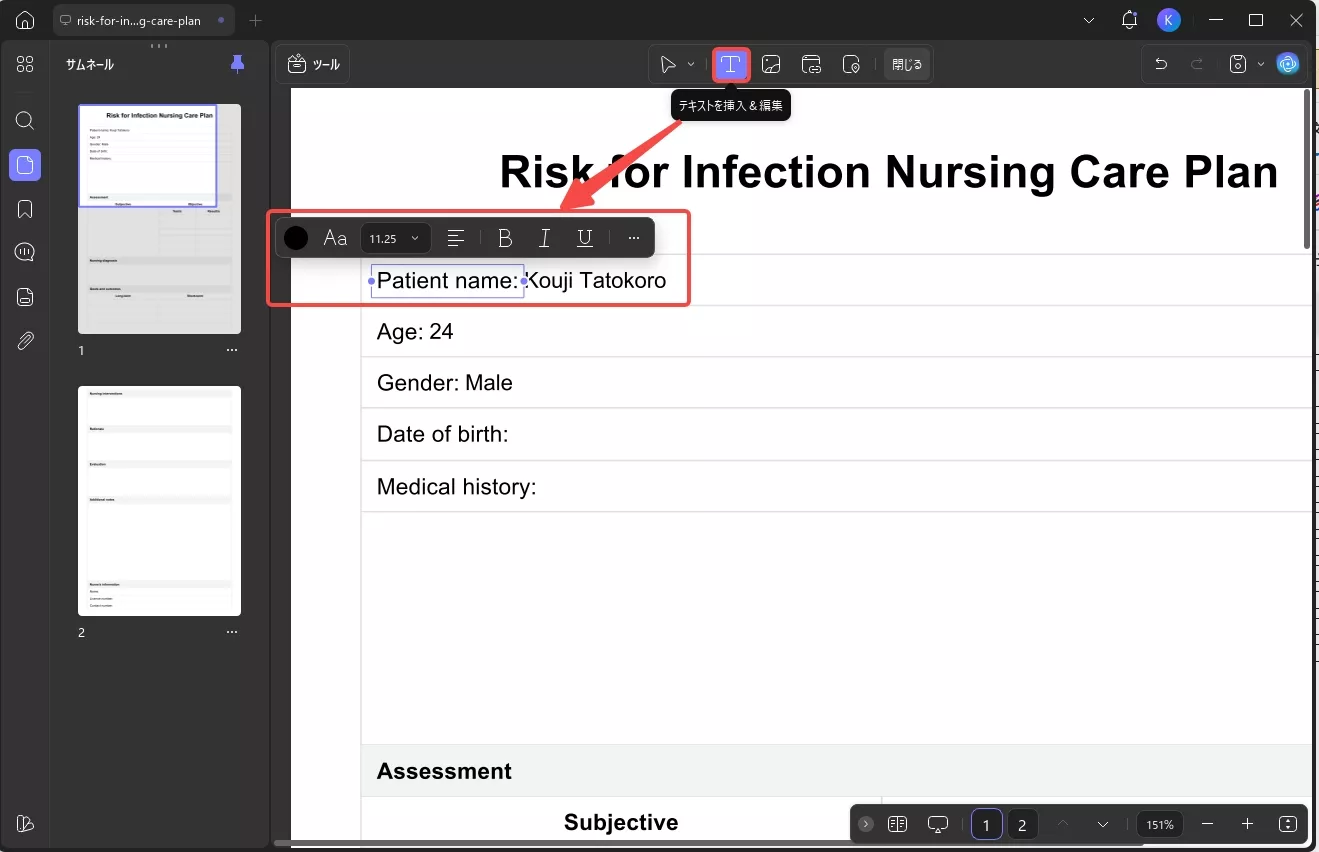Open the notifications bell
The width and height of the screenshot is (1319, 852).
[x=1130, y=20]
